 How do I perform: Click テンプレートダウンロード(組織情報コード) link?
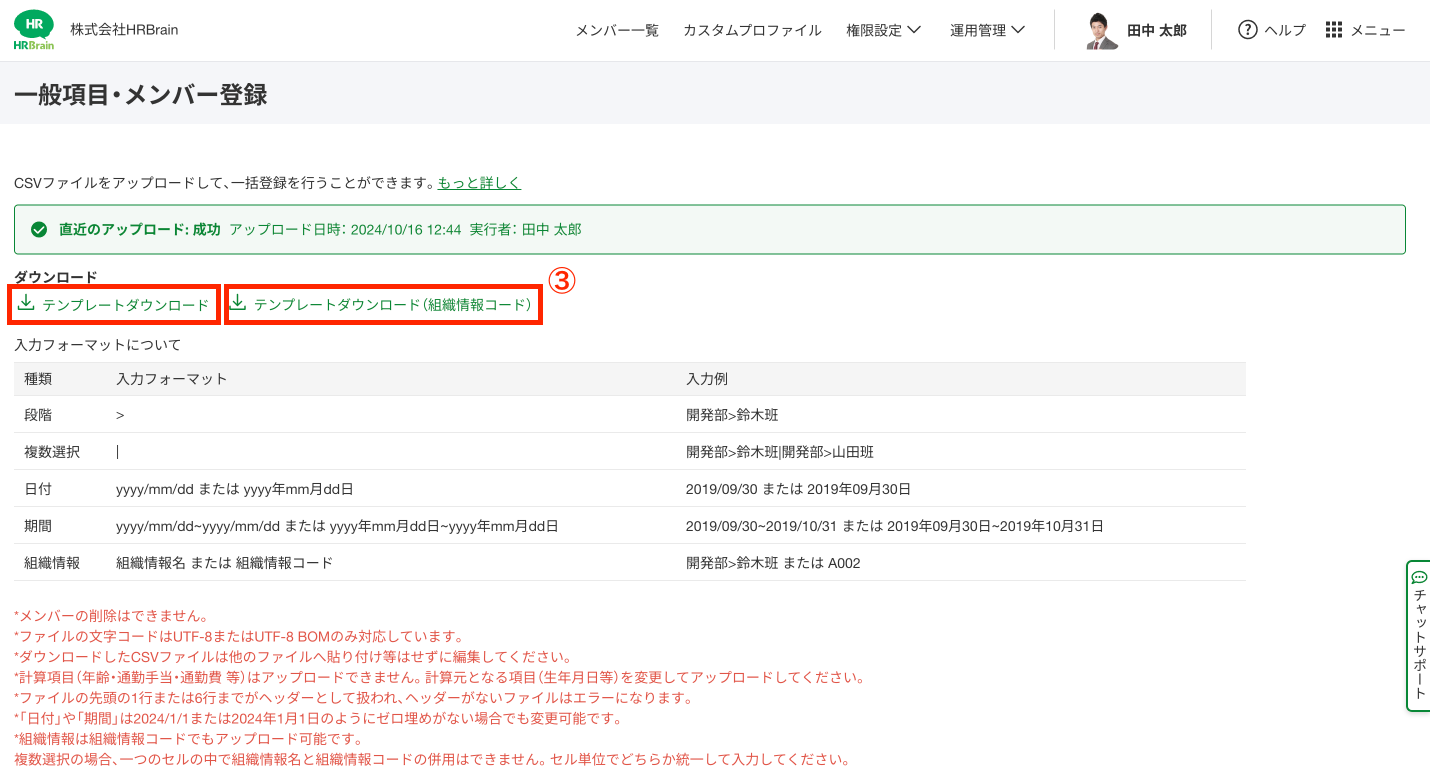[393, 304]
